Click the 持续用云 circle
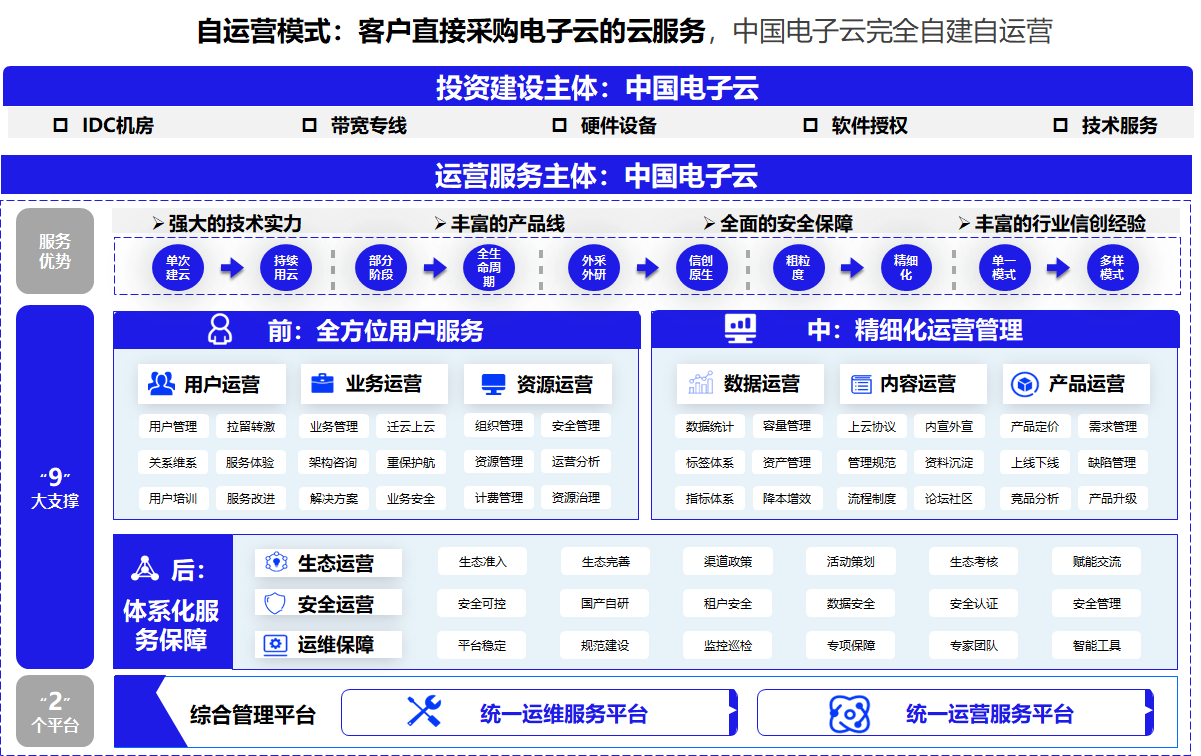Image resolution: width=1201 pixels, height=756 pixels. click(x=286, y=267)
